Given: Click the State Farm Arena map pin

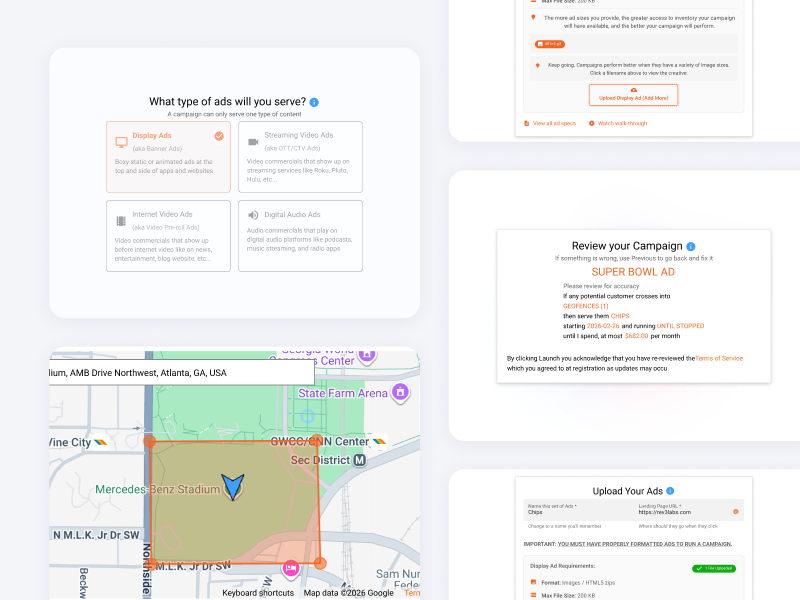Looking at the screenshot, I should [400, 391].
